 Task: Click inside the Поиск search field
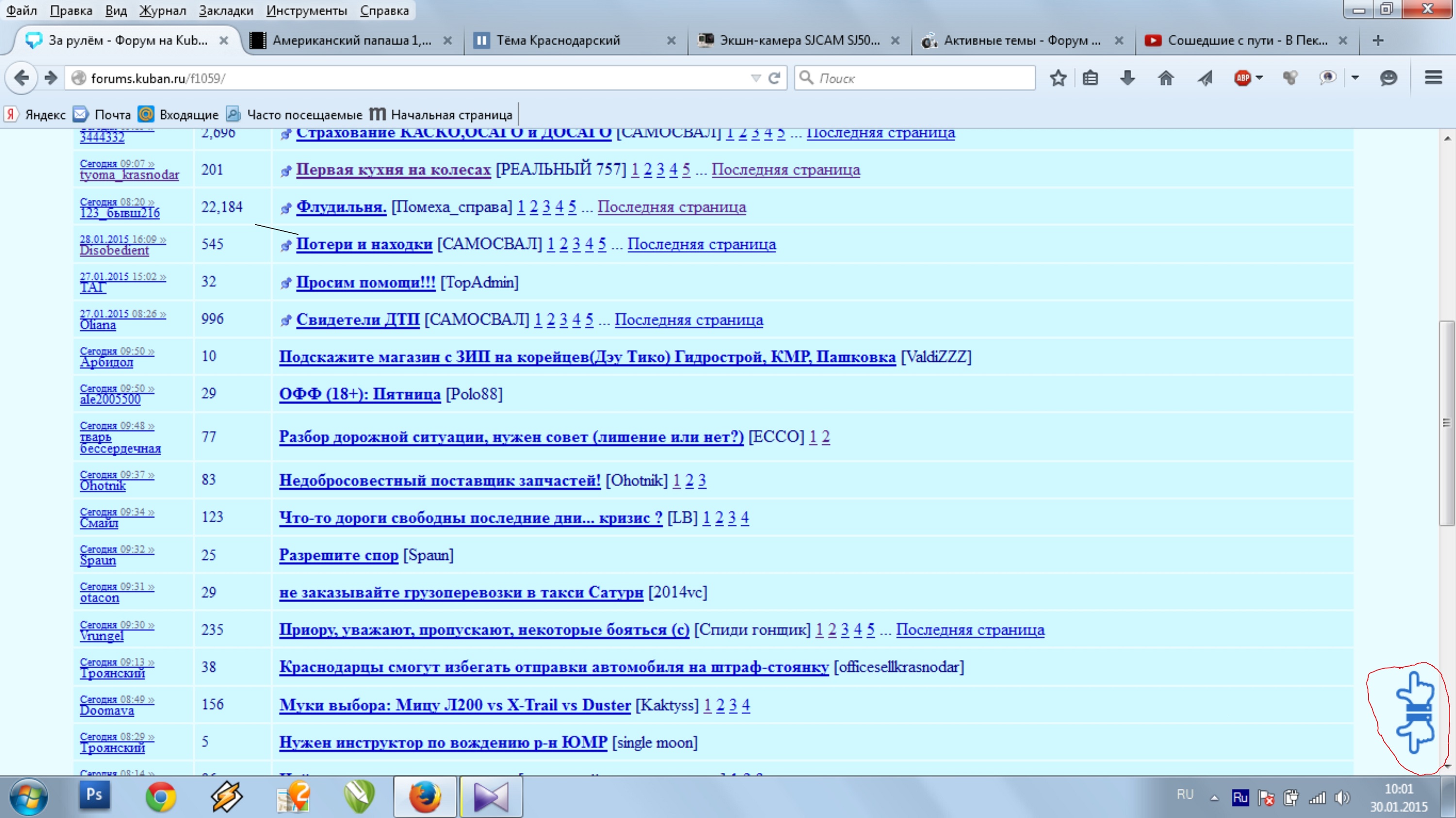tap(921, 78)
